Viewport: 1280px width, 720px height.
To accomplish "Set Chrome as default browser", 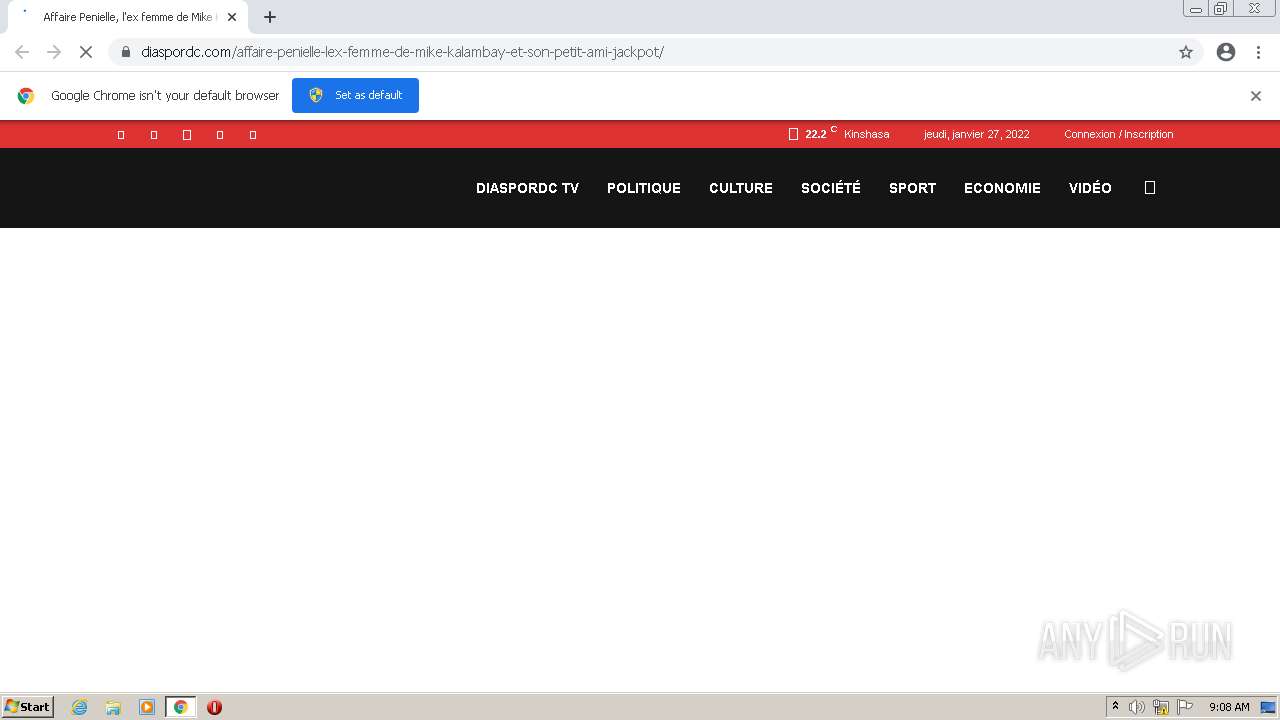I will click(x=355, y=95).
